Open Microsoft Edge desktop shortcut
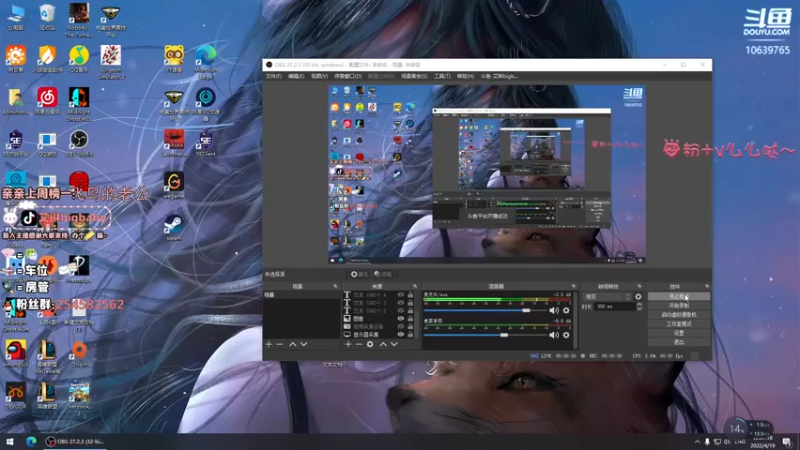 point(206,62)
